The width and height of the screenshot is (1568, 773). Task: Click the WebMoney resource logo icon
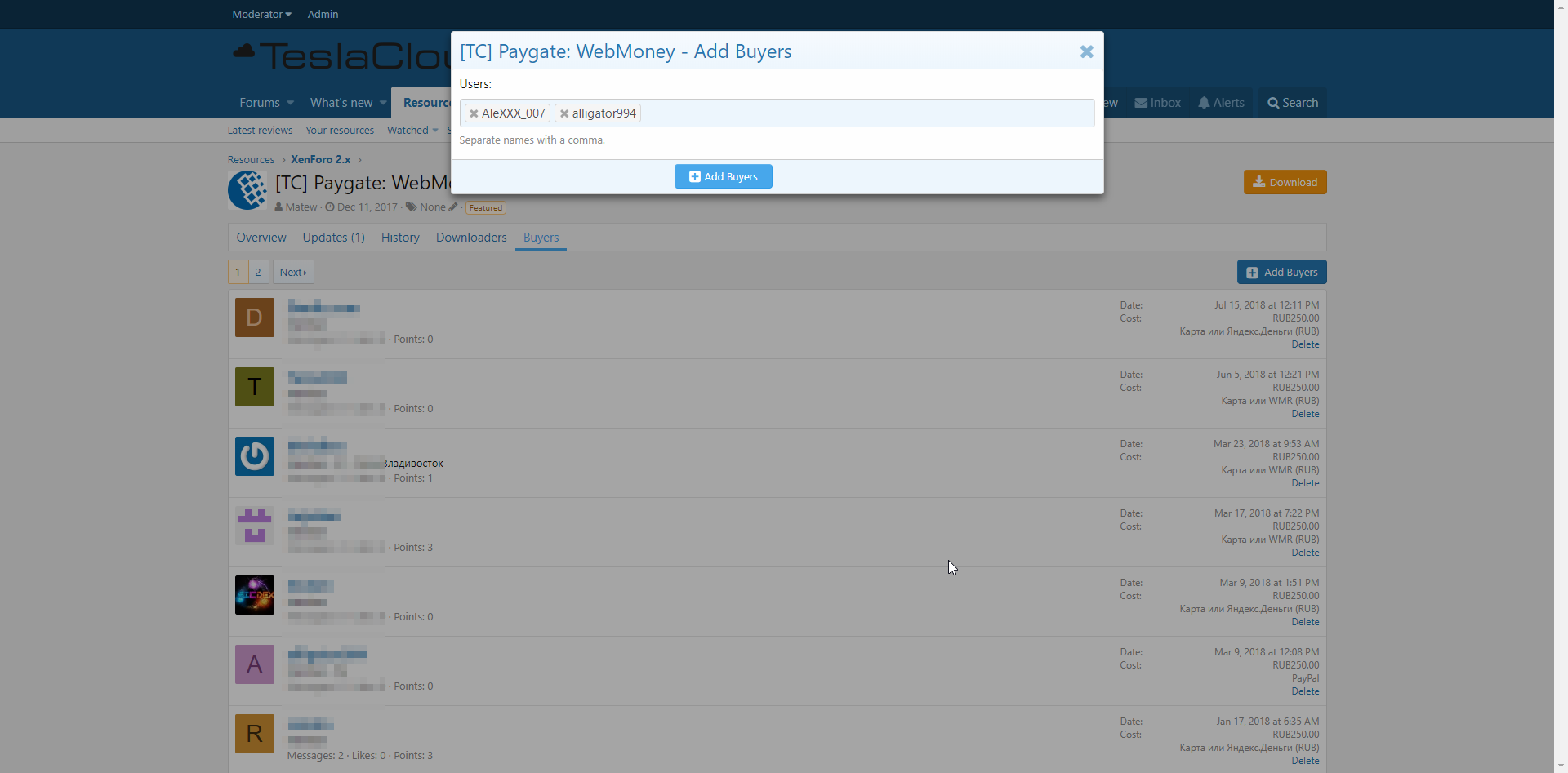click(247, 190)
